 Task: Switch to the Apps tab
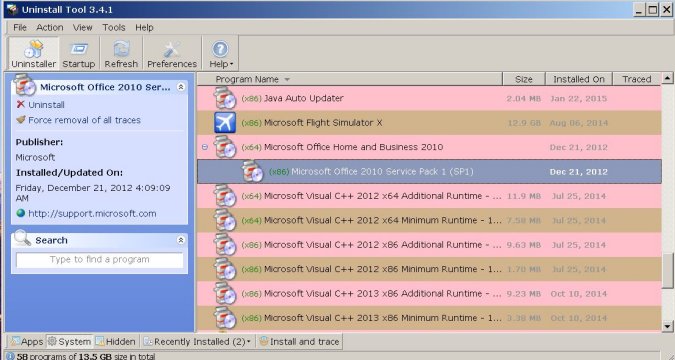point(27,341)
